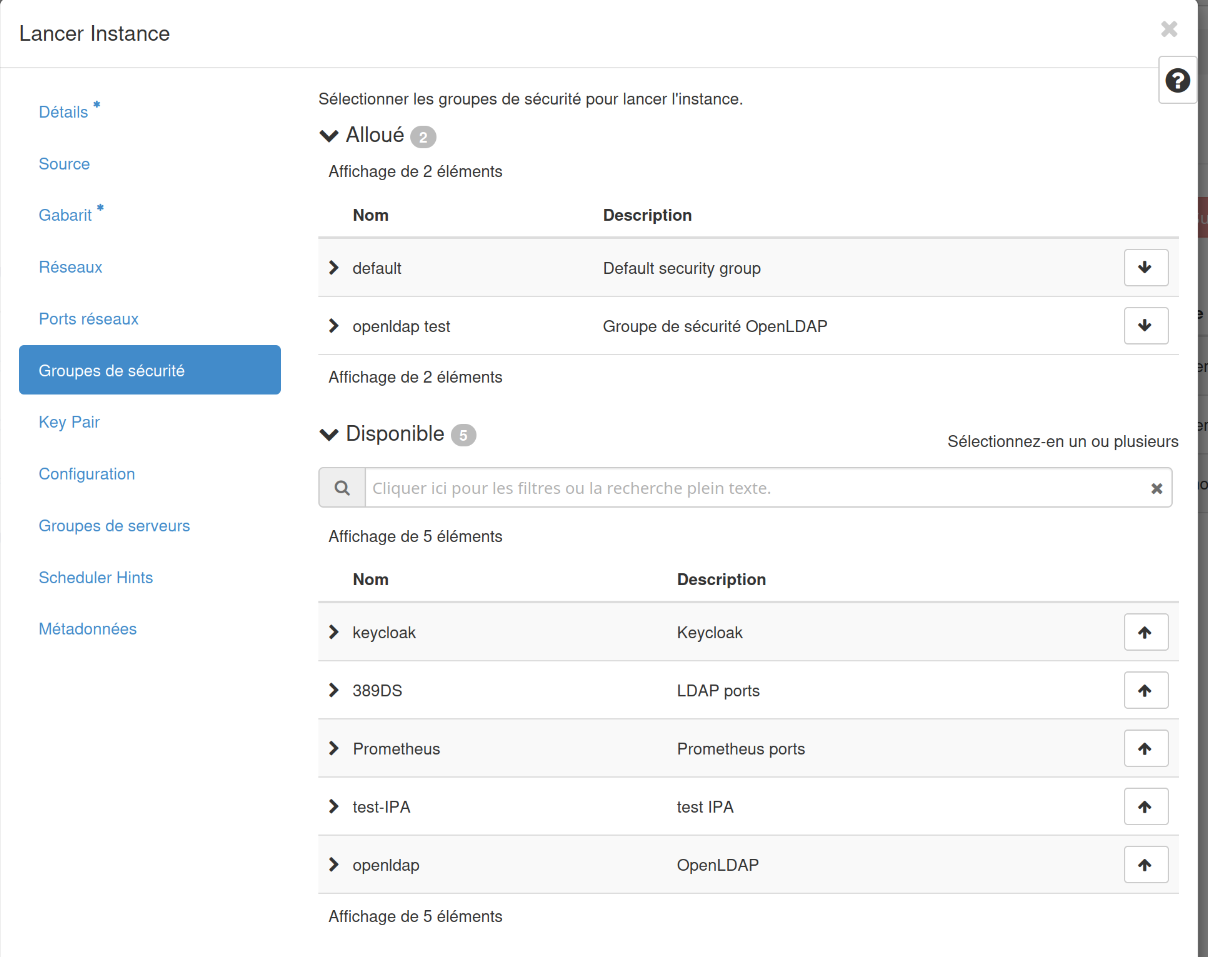Allocate the openldap security group
Screen dimensions: 1208x957
point(1146,864)
